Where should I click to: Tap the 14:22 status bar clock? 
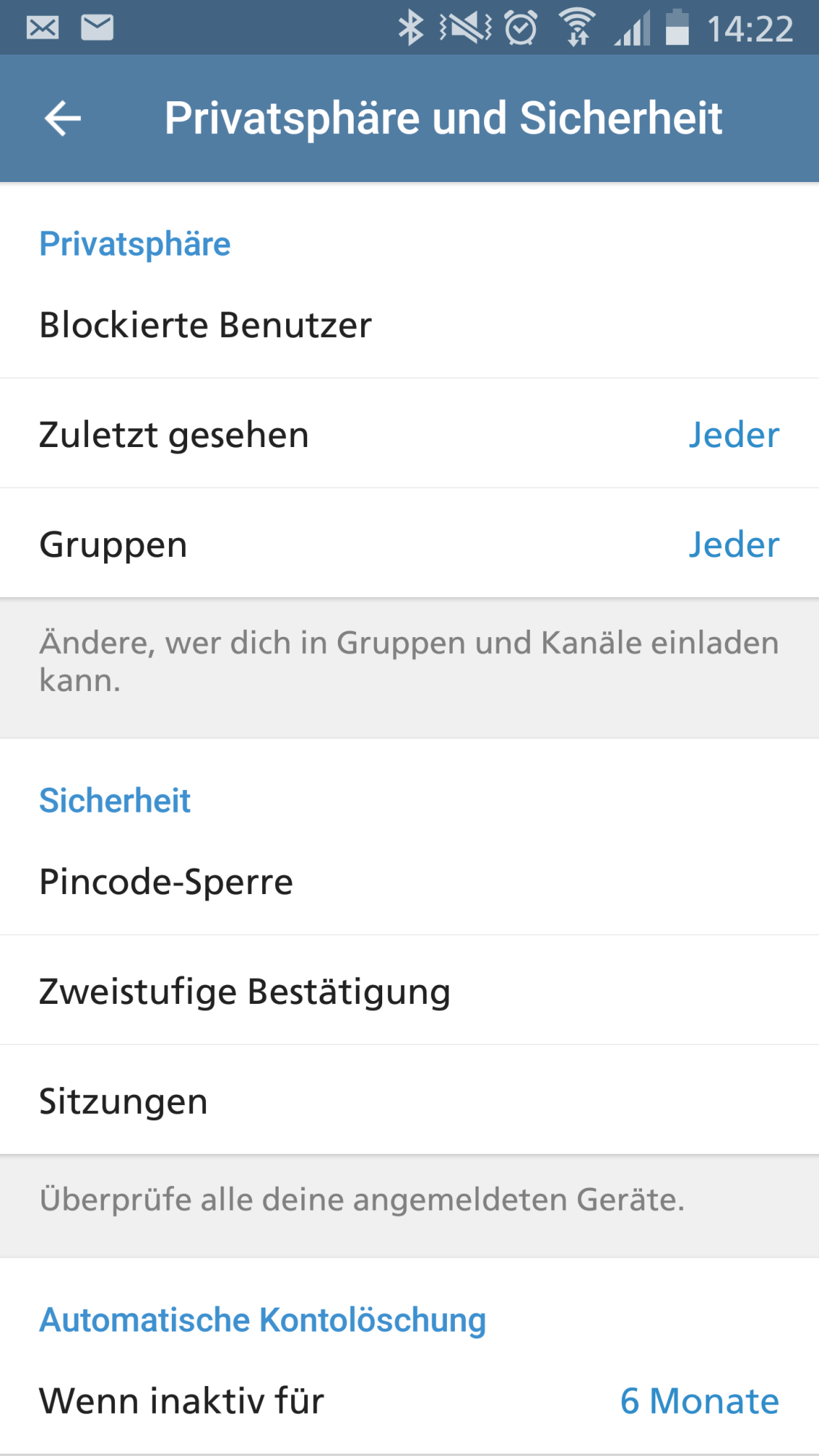(x=750, y=29)
